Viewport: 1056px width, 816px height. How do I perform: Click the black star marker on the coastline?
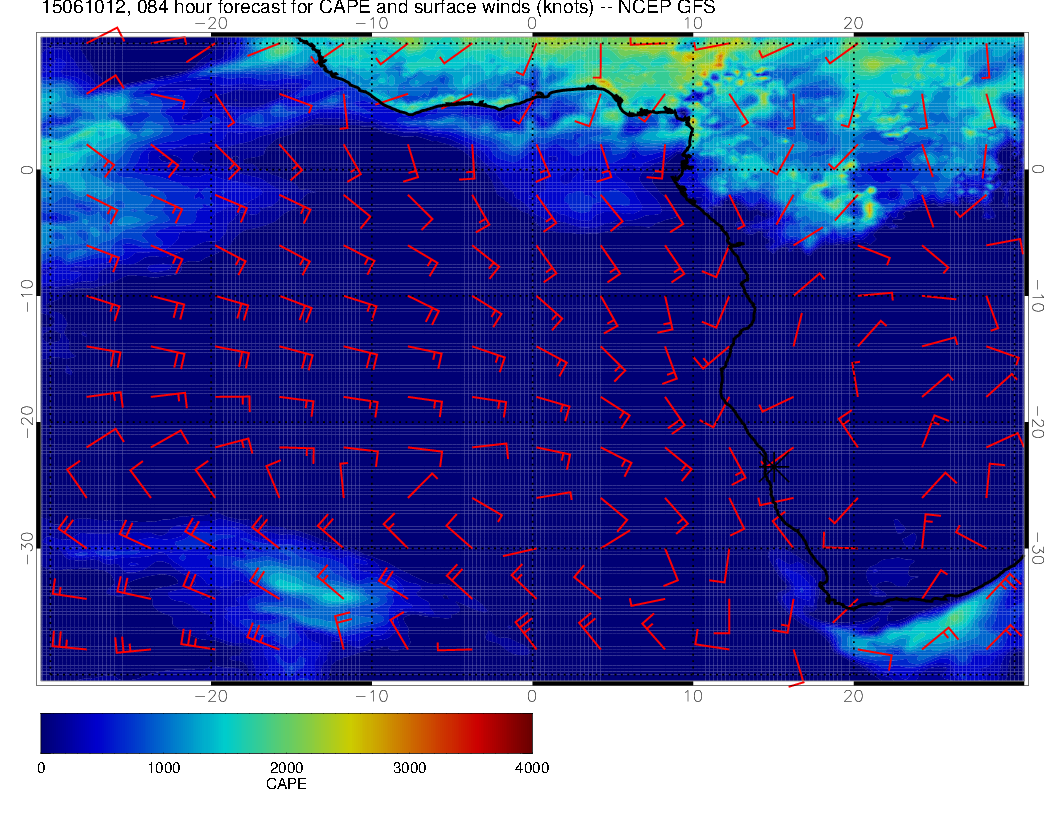[774, 465]
